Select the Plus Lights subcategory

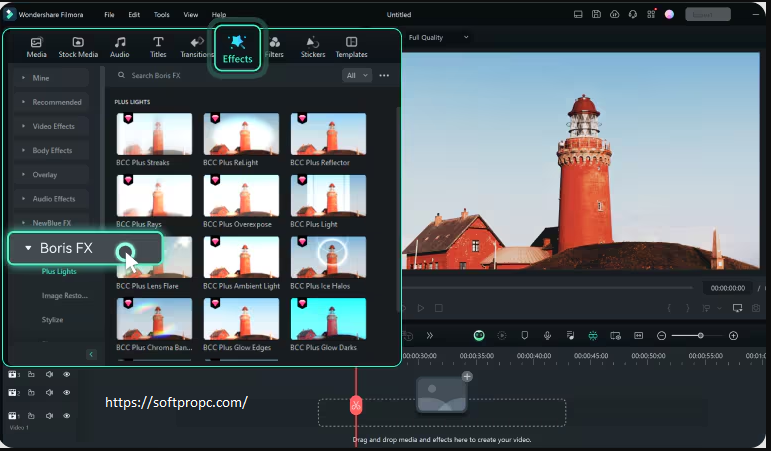pos(59,271)
